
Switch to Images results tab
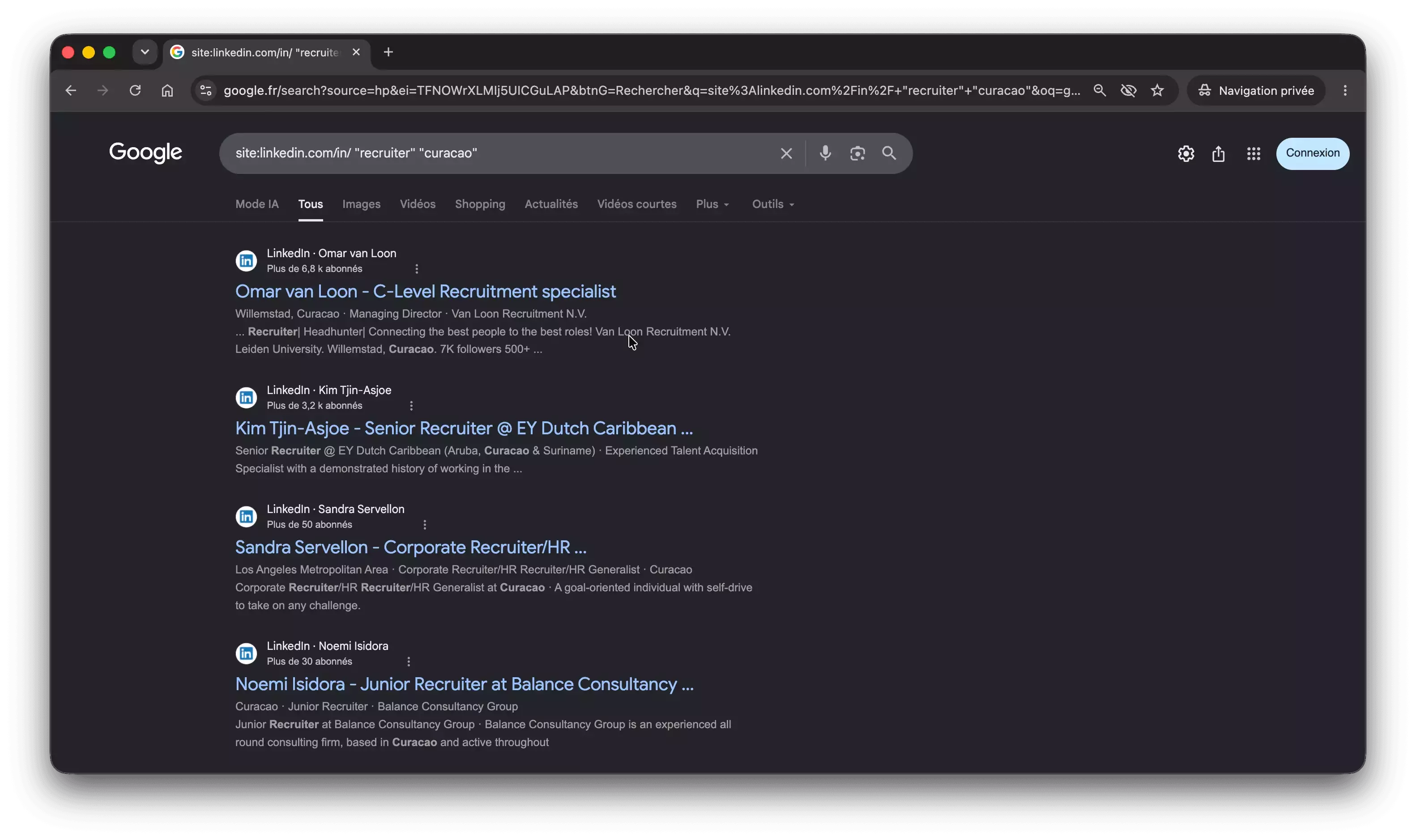[x=361, y=204]
